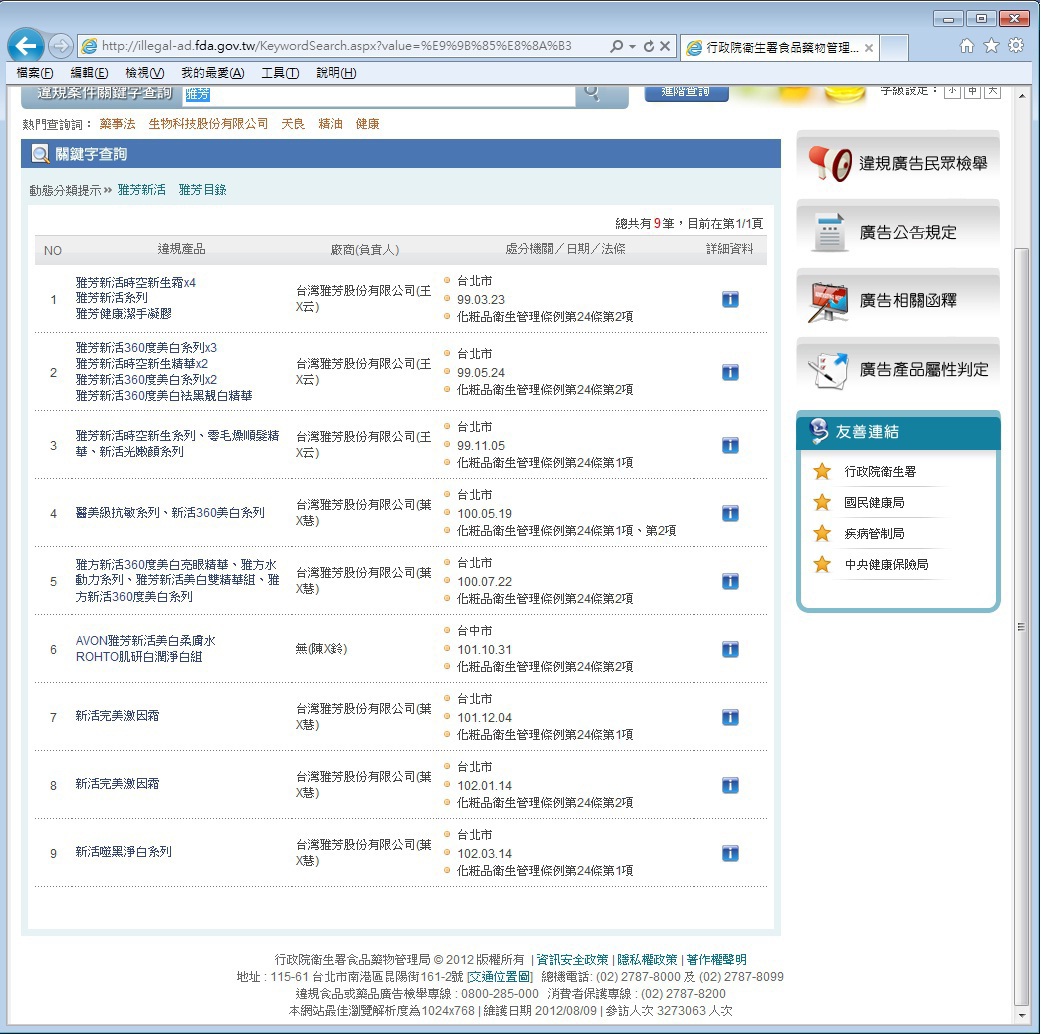The image size is (1054, 1034).
Task: Click the browser Forward arrow button
Action: click(x=60, y=46)
